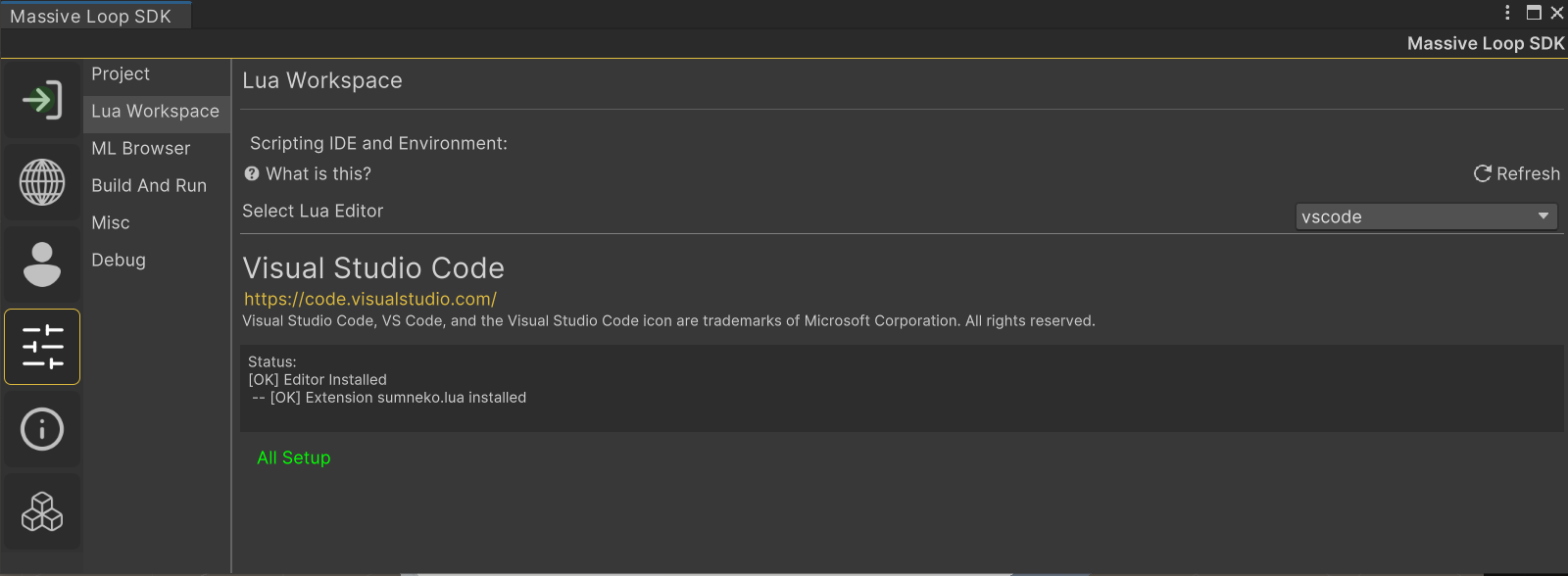Open the login arrow sidebar icon

[x=42, y=100]
